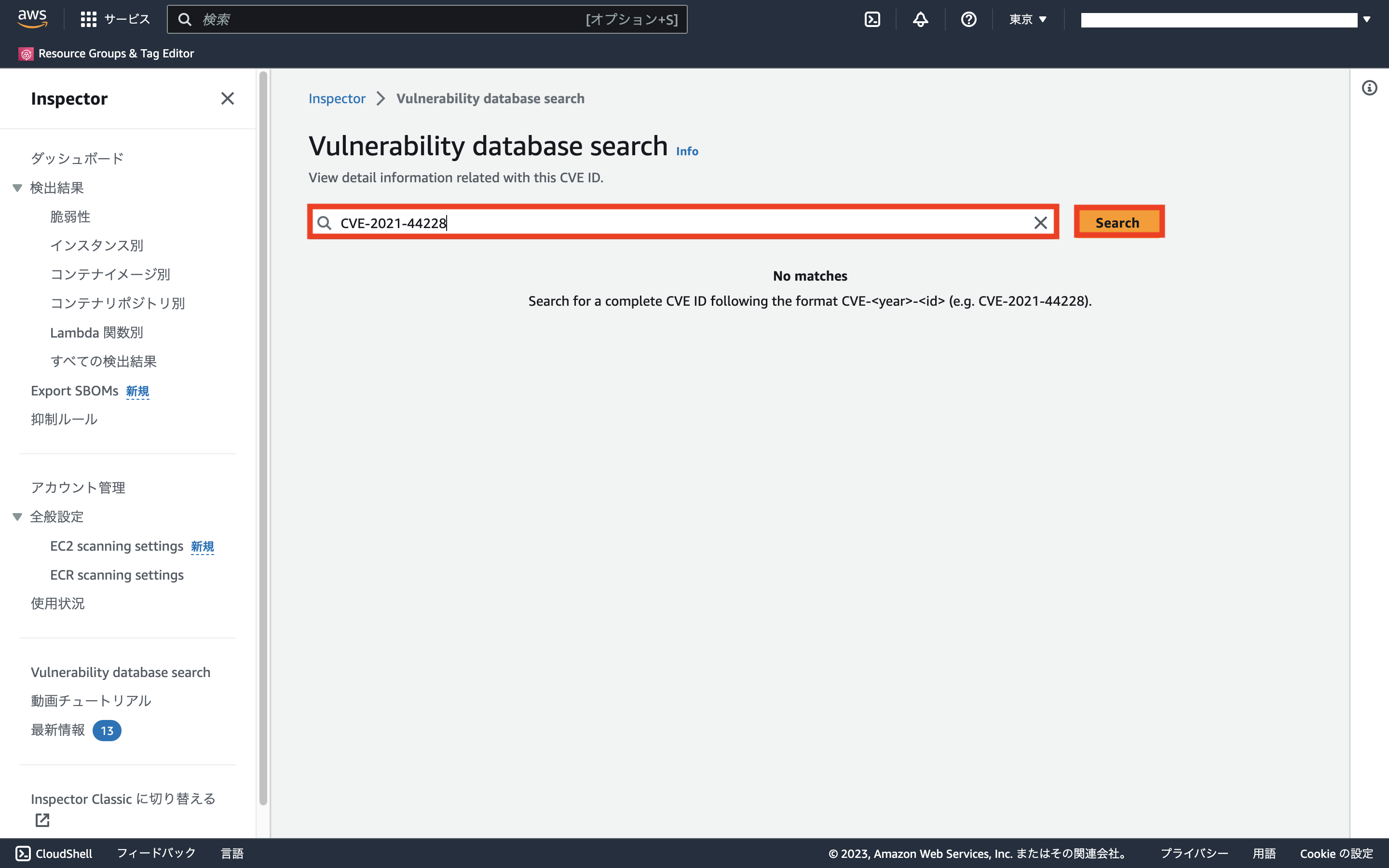Open Cookie の設定 in footer
This screenshot has height=868, width=1389.
tap(1337, 854)
